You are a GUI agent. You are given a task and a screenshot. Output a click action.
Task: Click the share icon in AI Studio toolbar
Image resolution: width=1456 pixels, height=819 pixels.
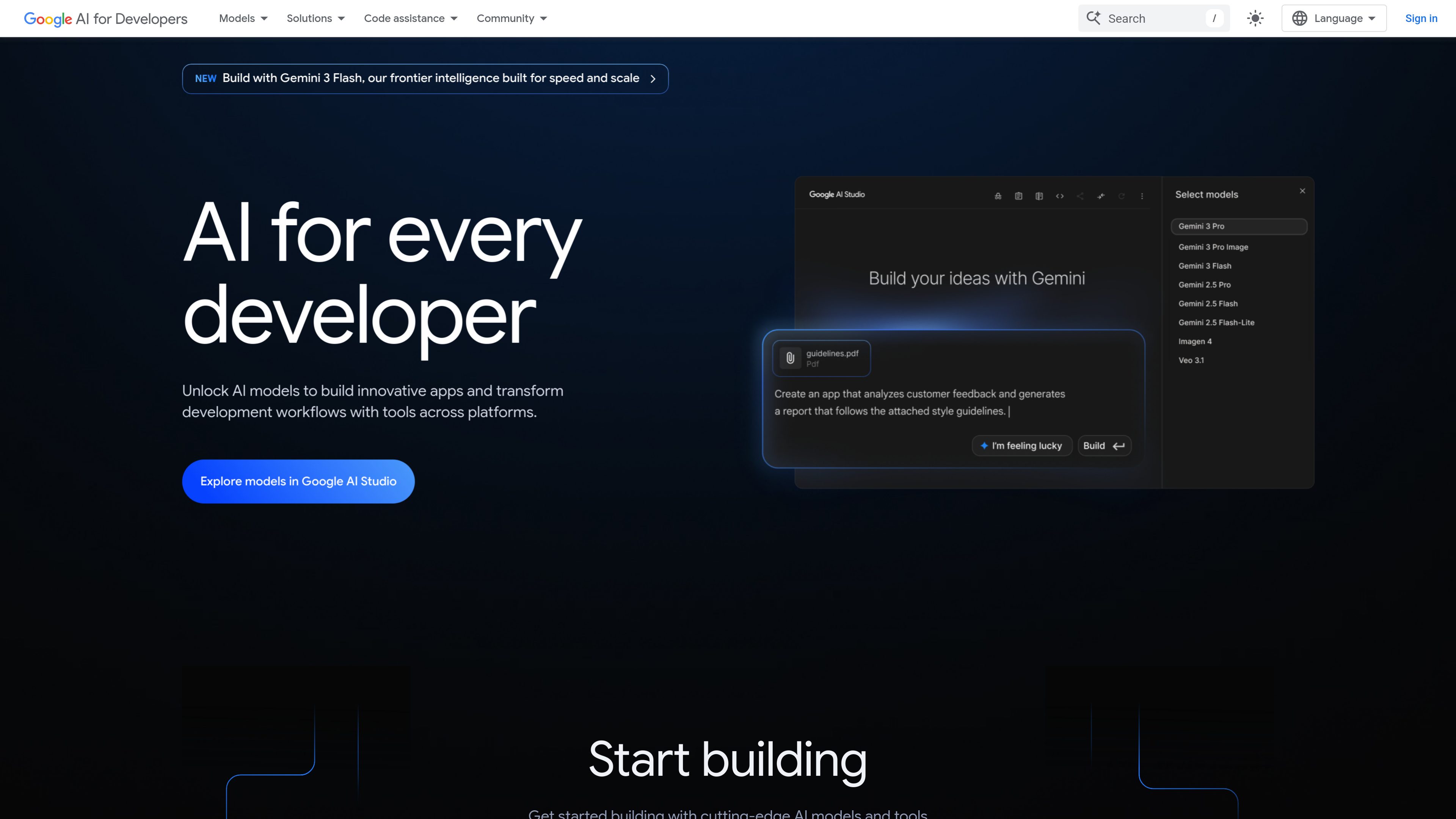(1080, 196)
